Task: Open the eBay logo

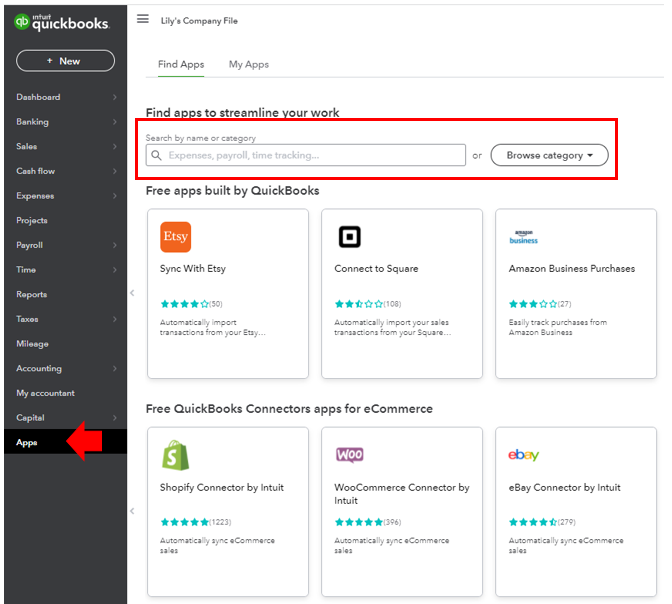Action: [523, 455]
